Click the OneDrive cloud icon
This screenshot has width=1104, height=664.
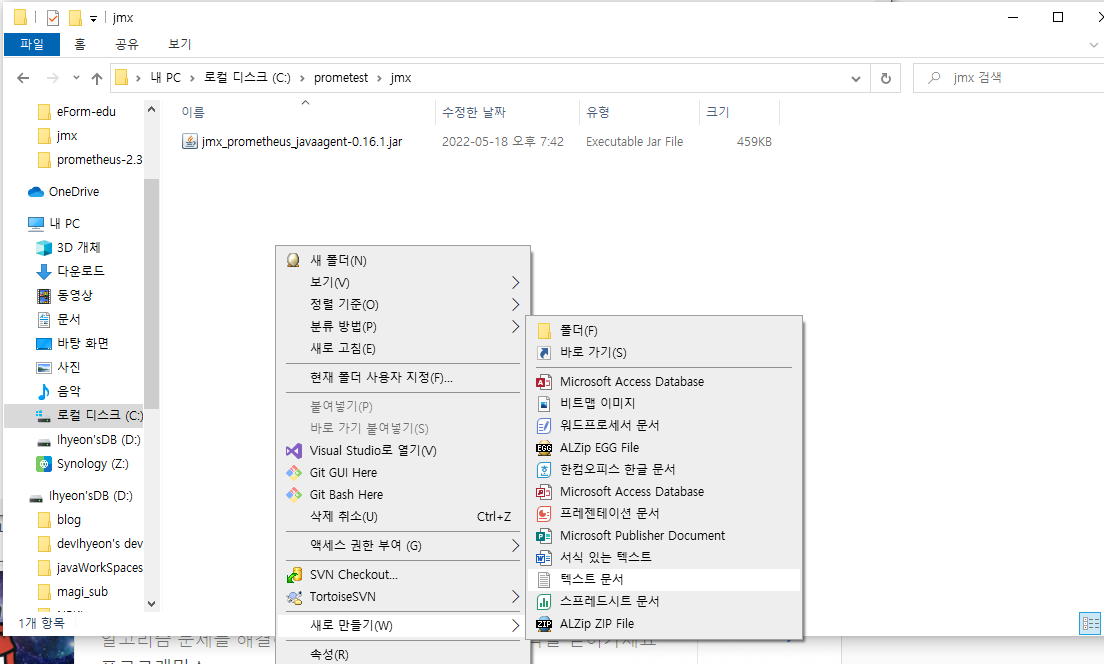tap(36, 192)
